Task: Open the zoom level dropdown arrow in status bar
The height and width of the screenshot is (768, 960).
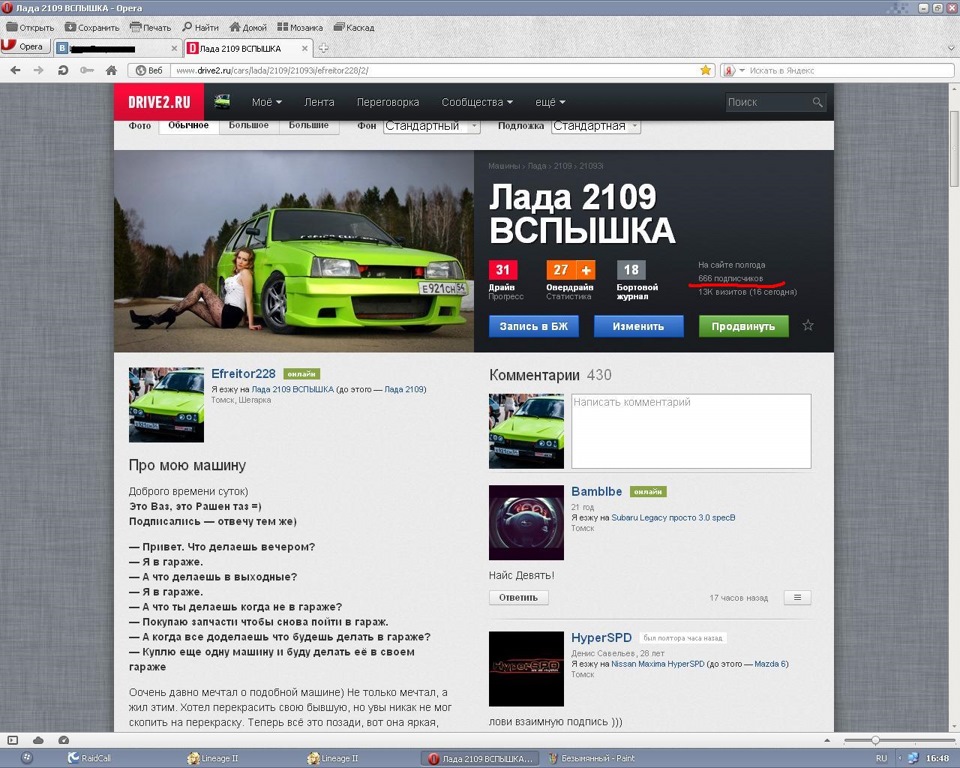Action: tap(827, 740)
